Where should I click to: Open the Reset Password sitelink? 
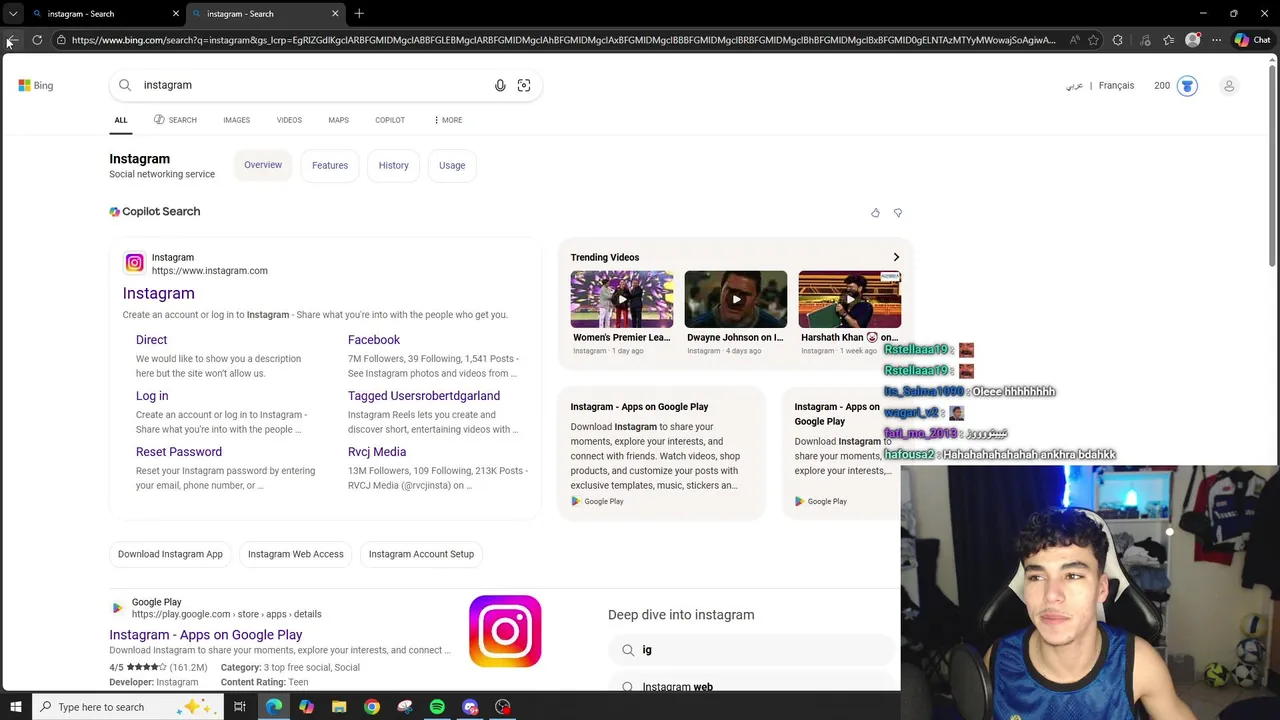point(179,452)
